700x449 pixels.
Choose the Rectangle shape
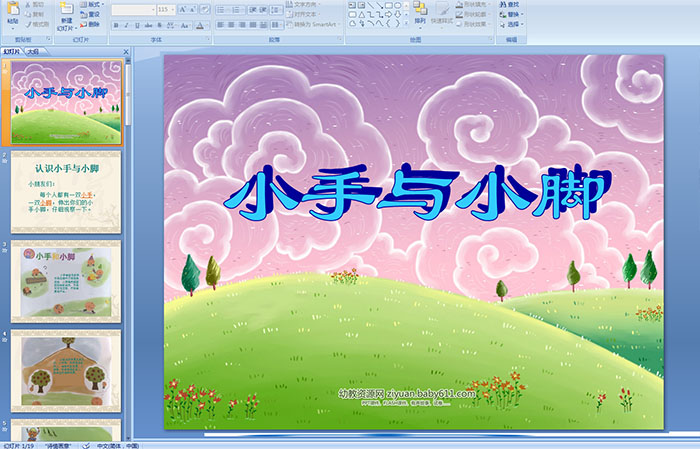(x=389, y=5)
